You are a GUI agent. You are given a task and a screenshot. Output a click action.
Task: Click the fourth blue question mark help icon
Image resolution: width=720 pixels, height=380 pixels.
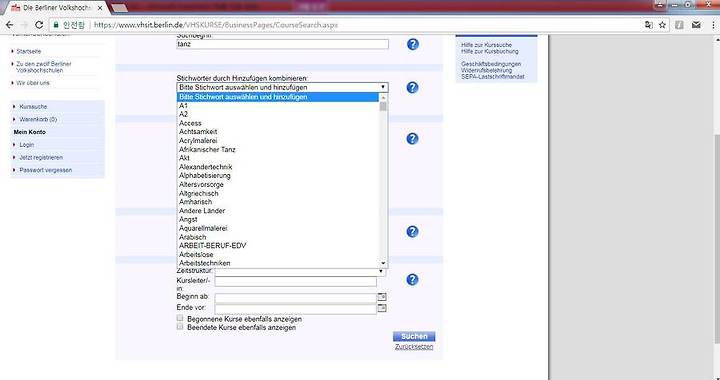click(x=412, y=232)
